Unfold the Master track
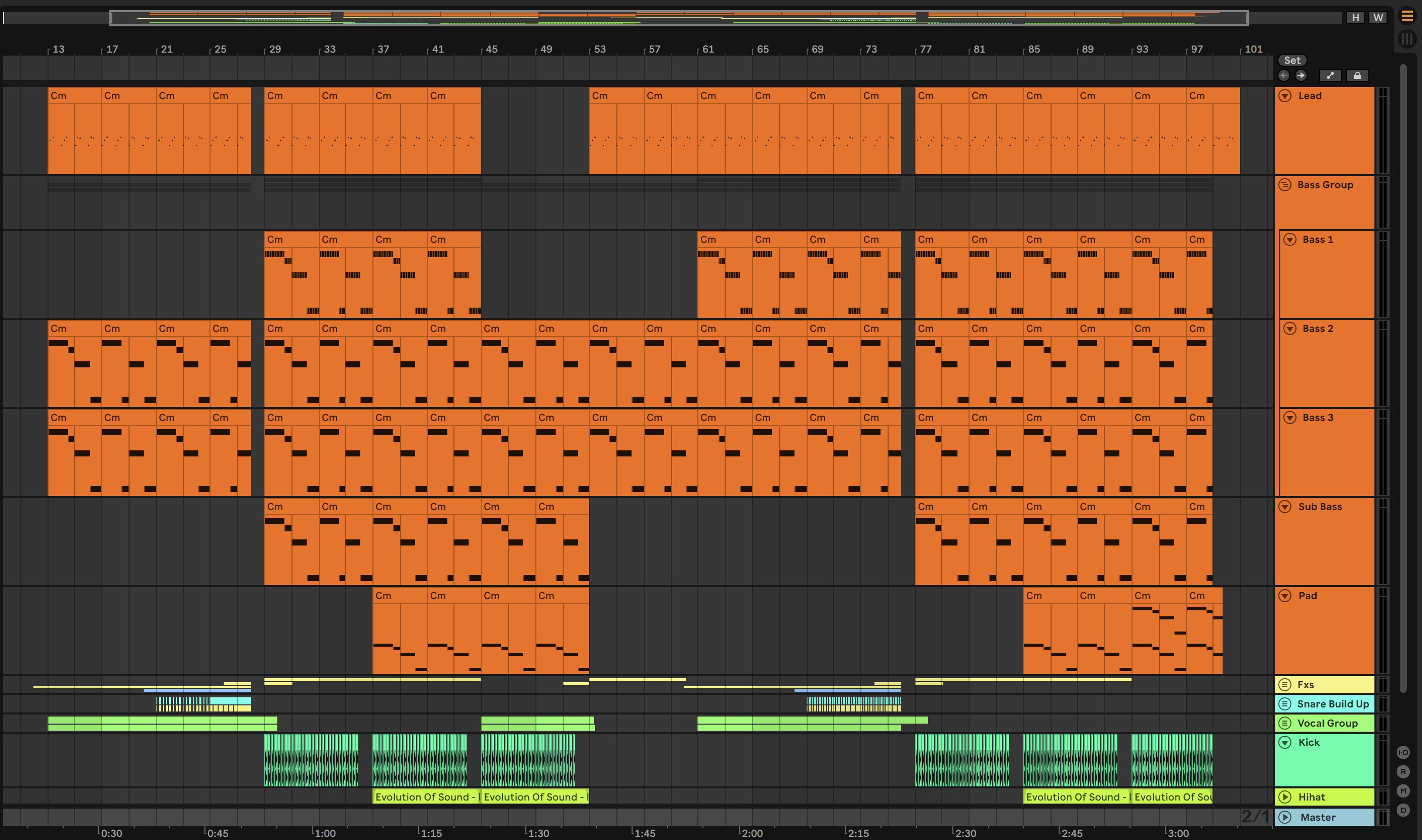The width and height of the screenshot is (1422, 840). 1285,817
